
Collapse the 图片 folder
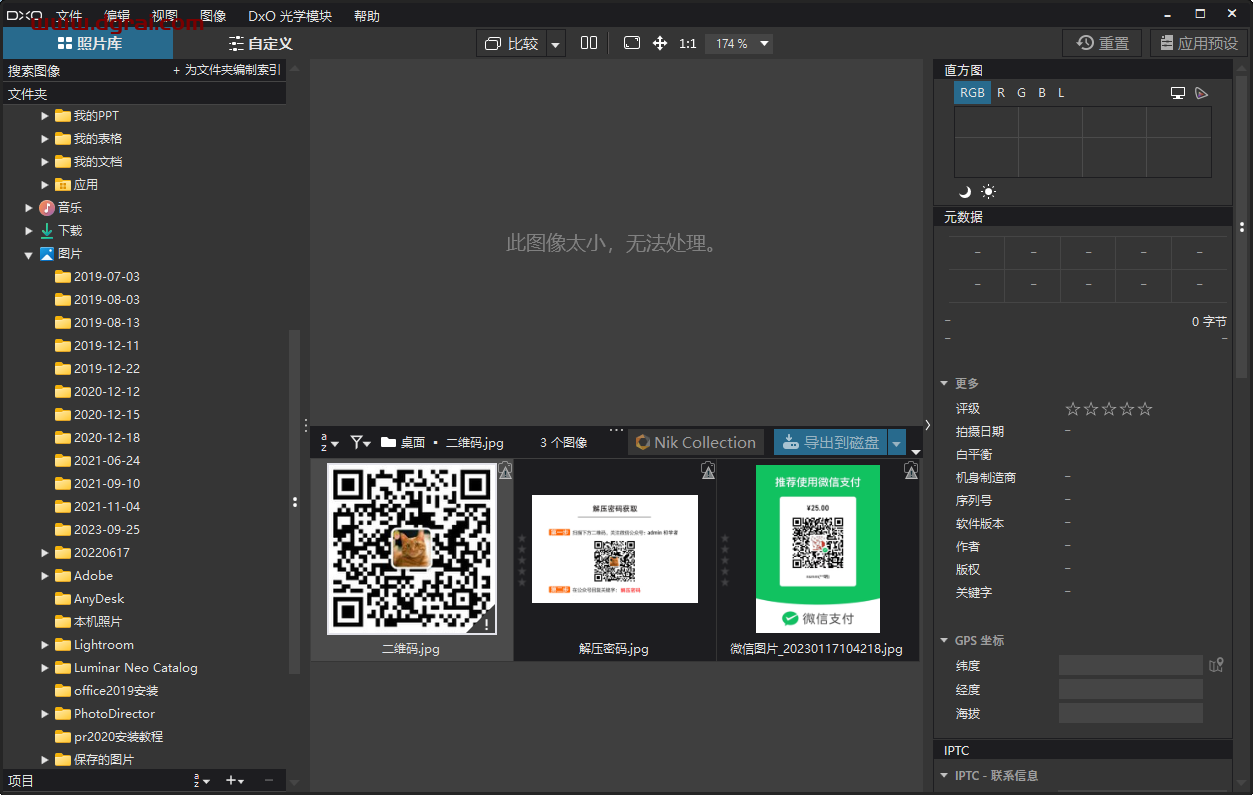(29, 255)
